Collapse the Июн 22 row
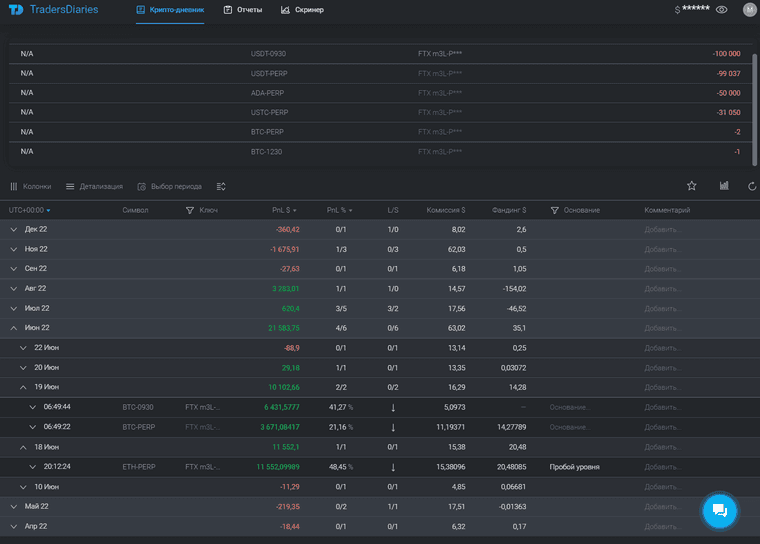Image resolution: width=760 pixels, height=544 pixels. (x=14, y=328)
